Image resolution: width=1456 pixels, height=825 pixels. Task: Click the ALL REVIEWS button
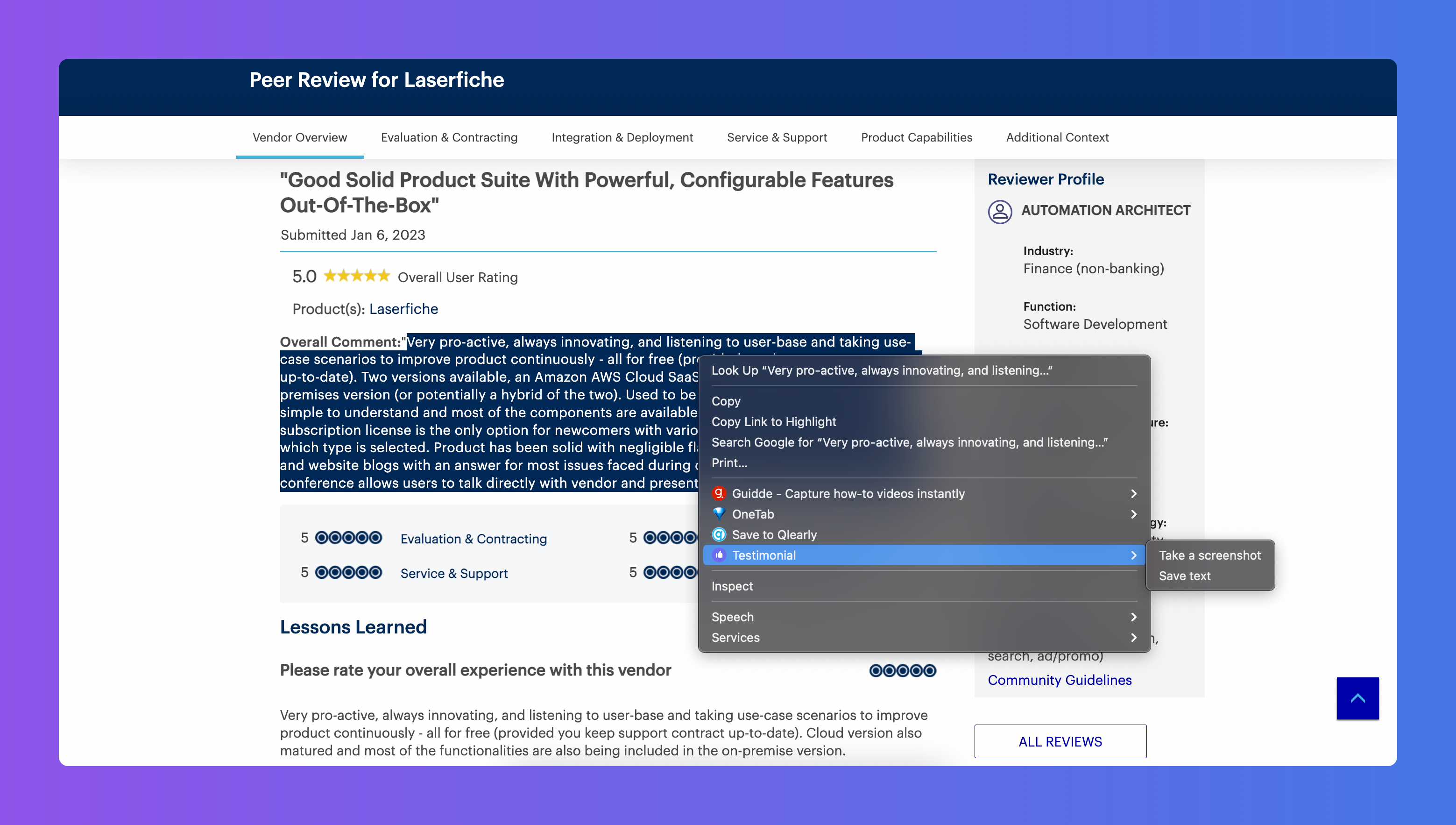1060,741
